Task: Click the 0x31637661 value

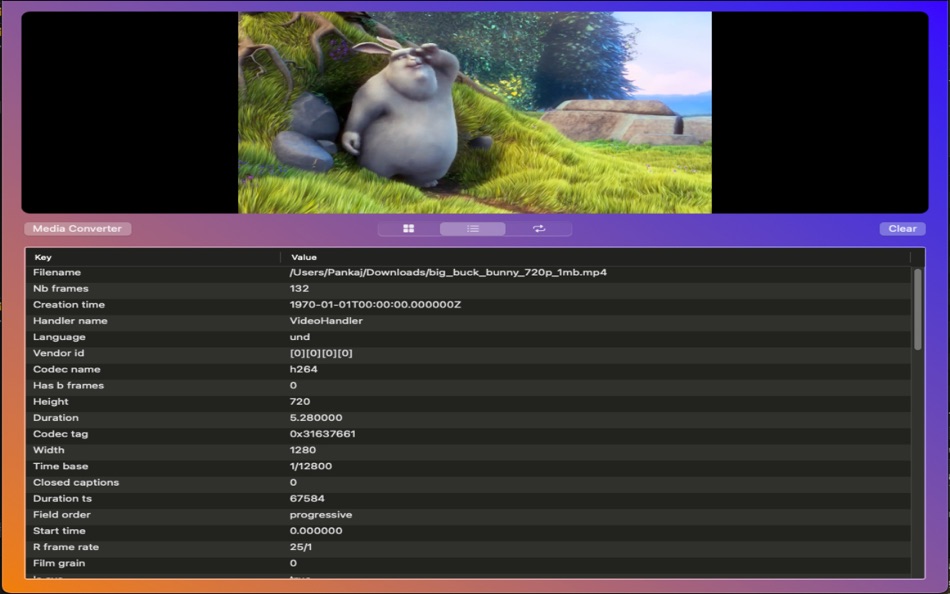Action: coord(322,434)
